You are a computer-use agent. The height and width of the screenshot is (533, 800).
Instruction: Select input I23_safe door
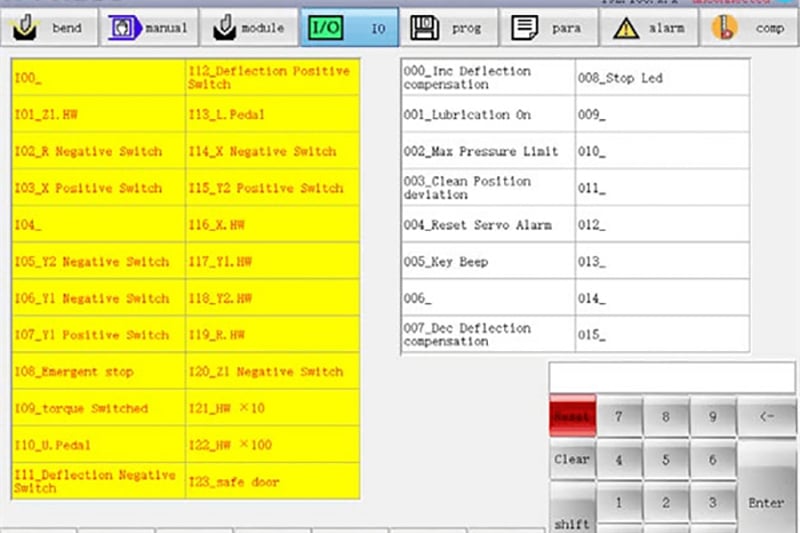click(x=273, y=481)
